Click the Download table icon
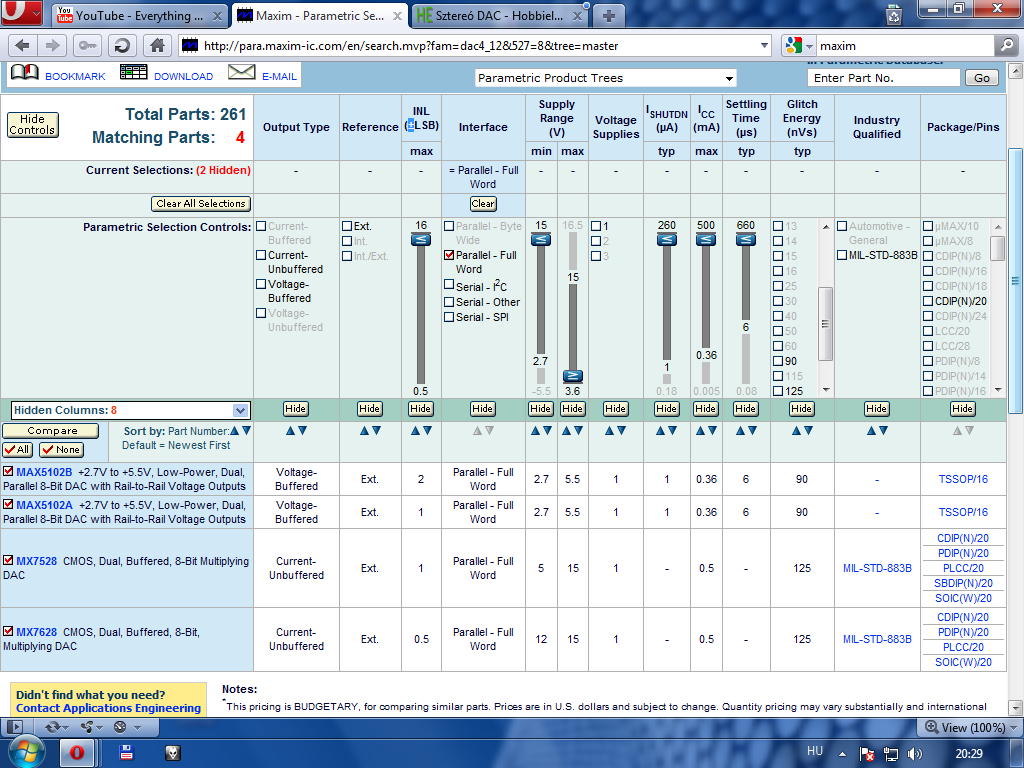The width and height of the screenshot is (1024, 768). tap(133, 72)
